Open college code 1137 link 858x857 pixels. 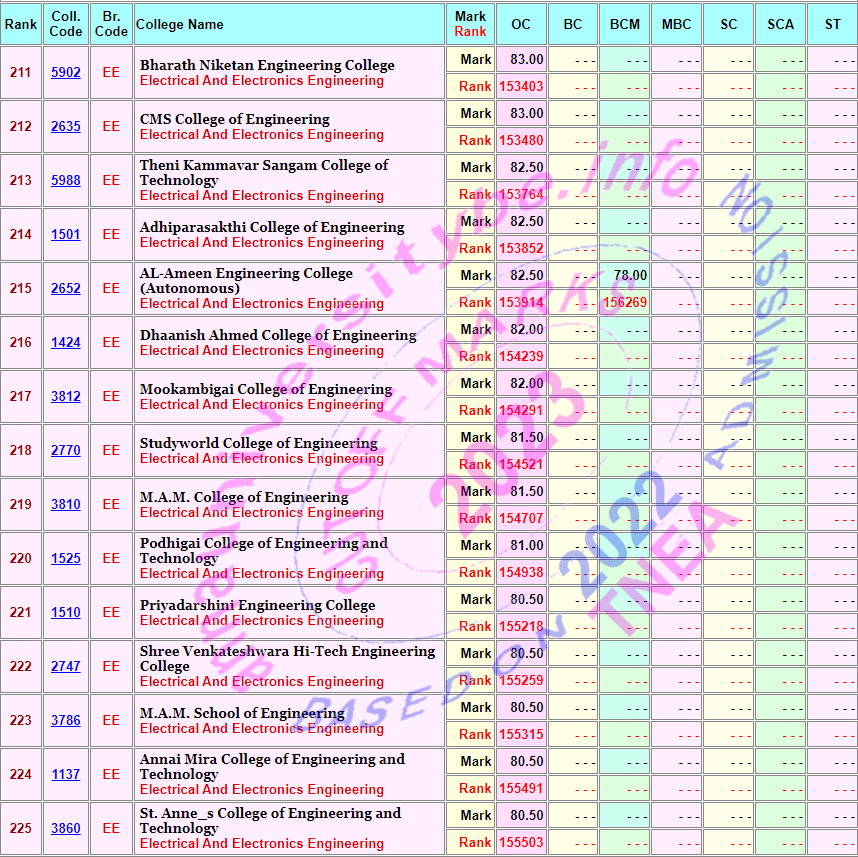66,775
